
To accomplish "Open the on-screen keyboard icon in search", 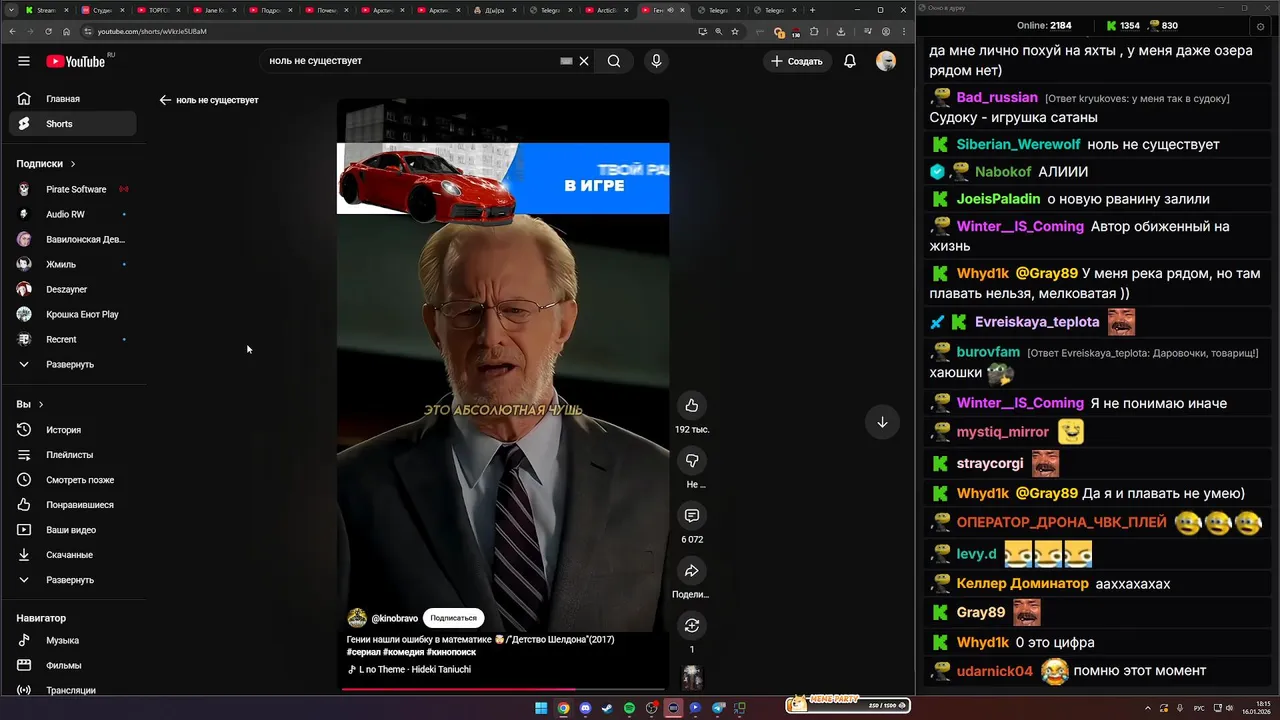I will click(x=566, y=61).
